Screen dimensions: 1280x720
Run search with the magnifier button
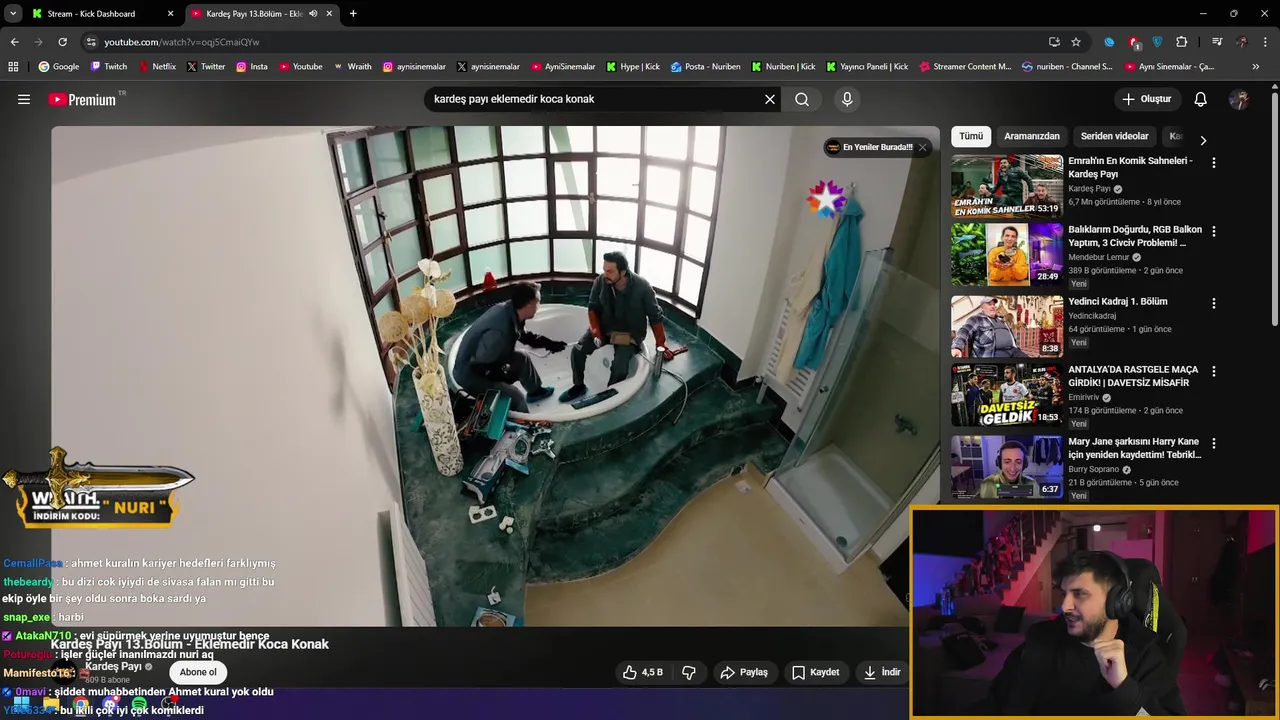[802, 99]
